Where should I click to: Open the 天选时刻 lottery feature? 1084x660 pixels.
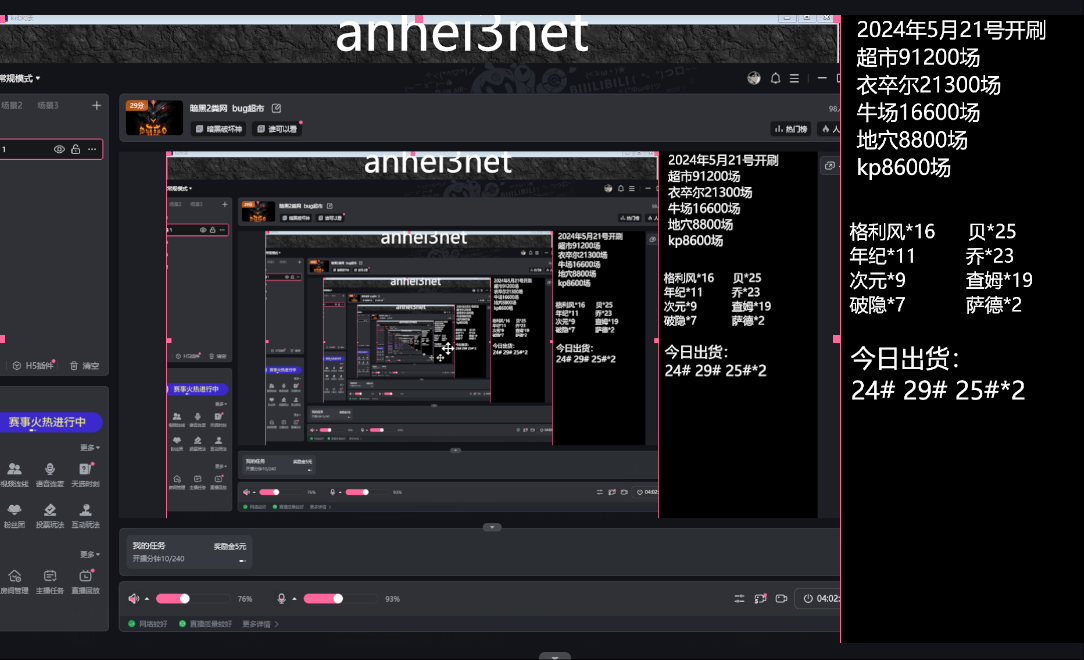click(x=86, y=474)
